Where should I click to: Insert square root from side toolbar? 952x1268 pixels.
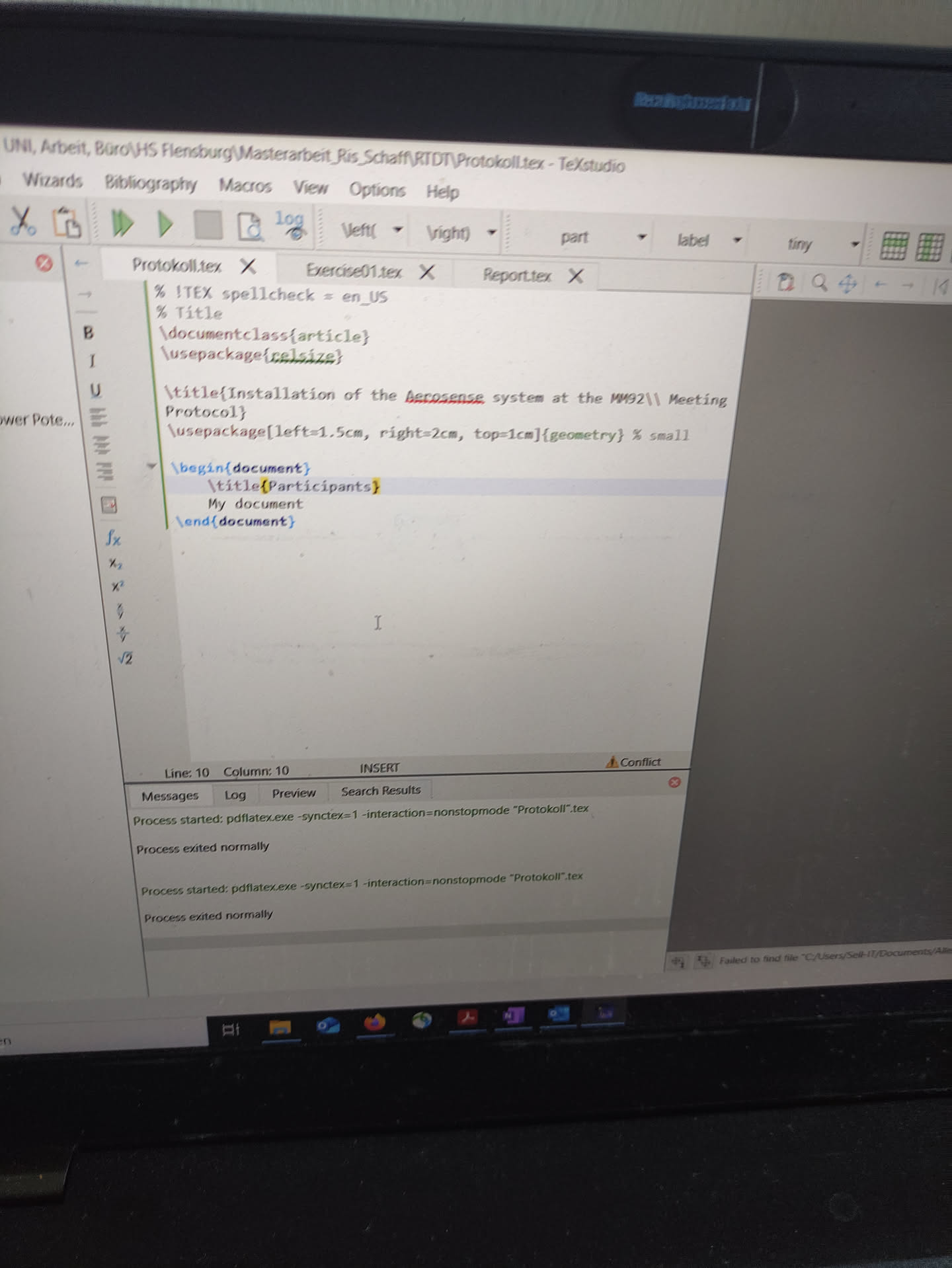pos(125,658)
